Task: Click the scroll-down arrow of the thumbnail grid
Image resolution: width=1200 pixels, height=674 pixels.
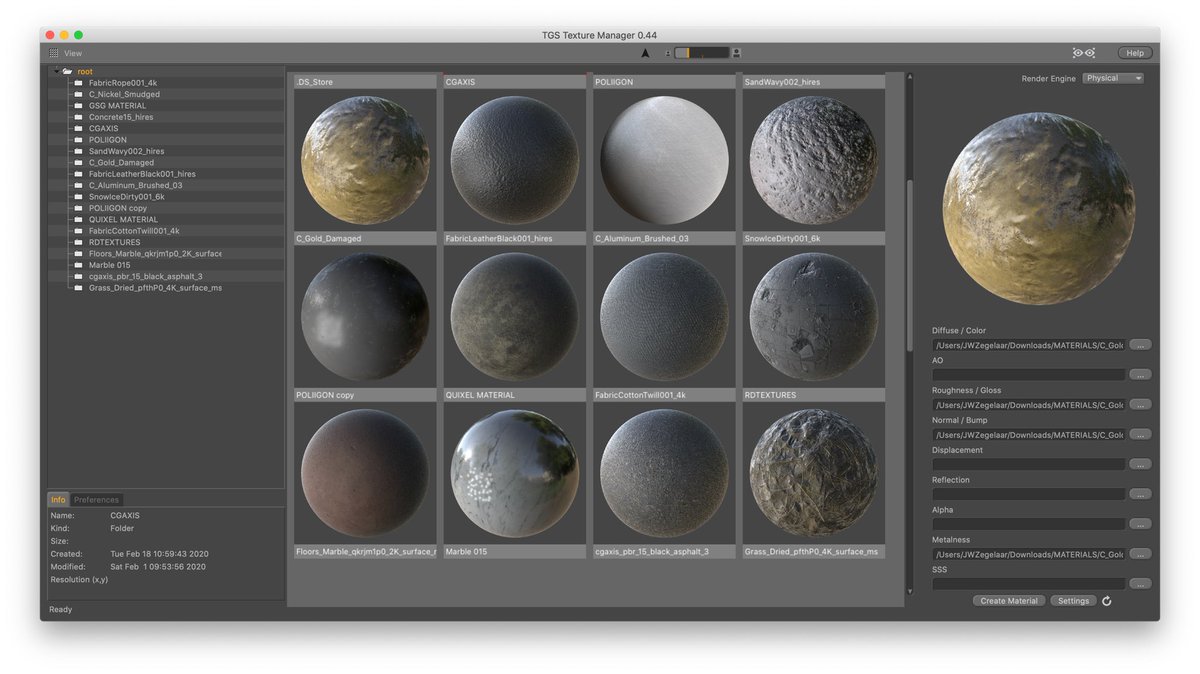Action: 909,591
